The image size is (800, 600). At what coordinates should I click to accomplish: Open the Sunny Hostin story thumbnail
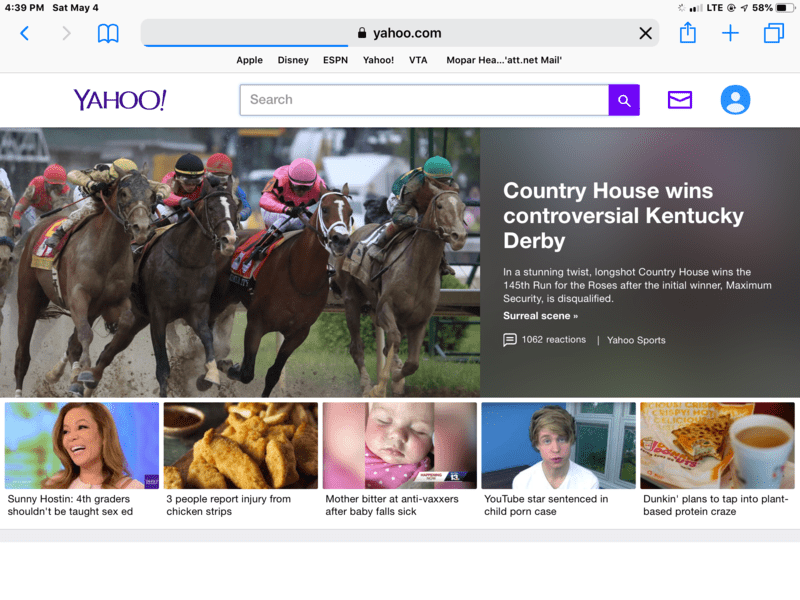pos(82,445)
